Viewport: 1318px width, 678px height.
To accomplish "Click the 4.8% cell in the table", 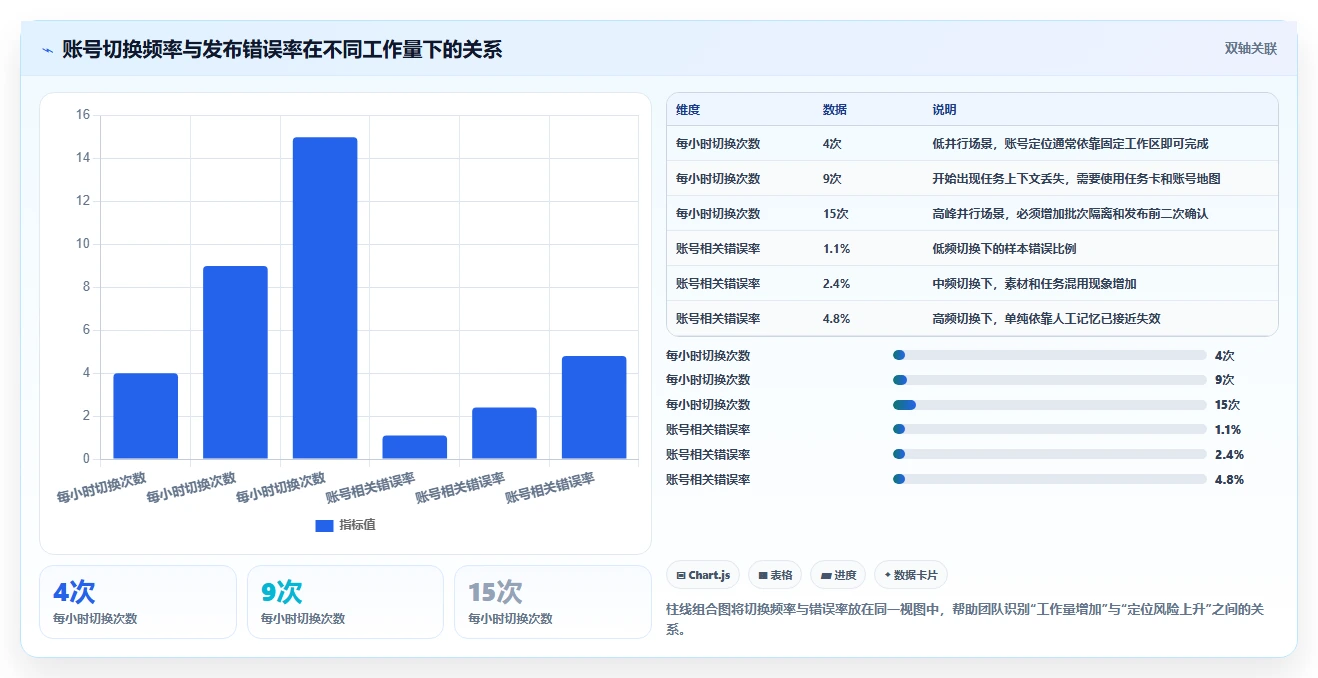I will (x=837, y=319).
